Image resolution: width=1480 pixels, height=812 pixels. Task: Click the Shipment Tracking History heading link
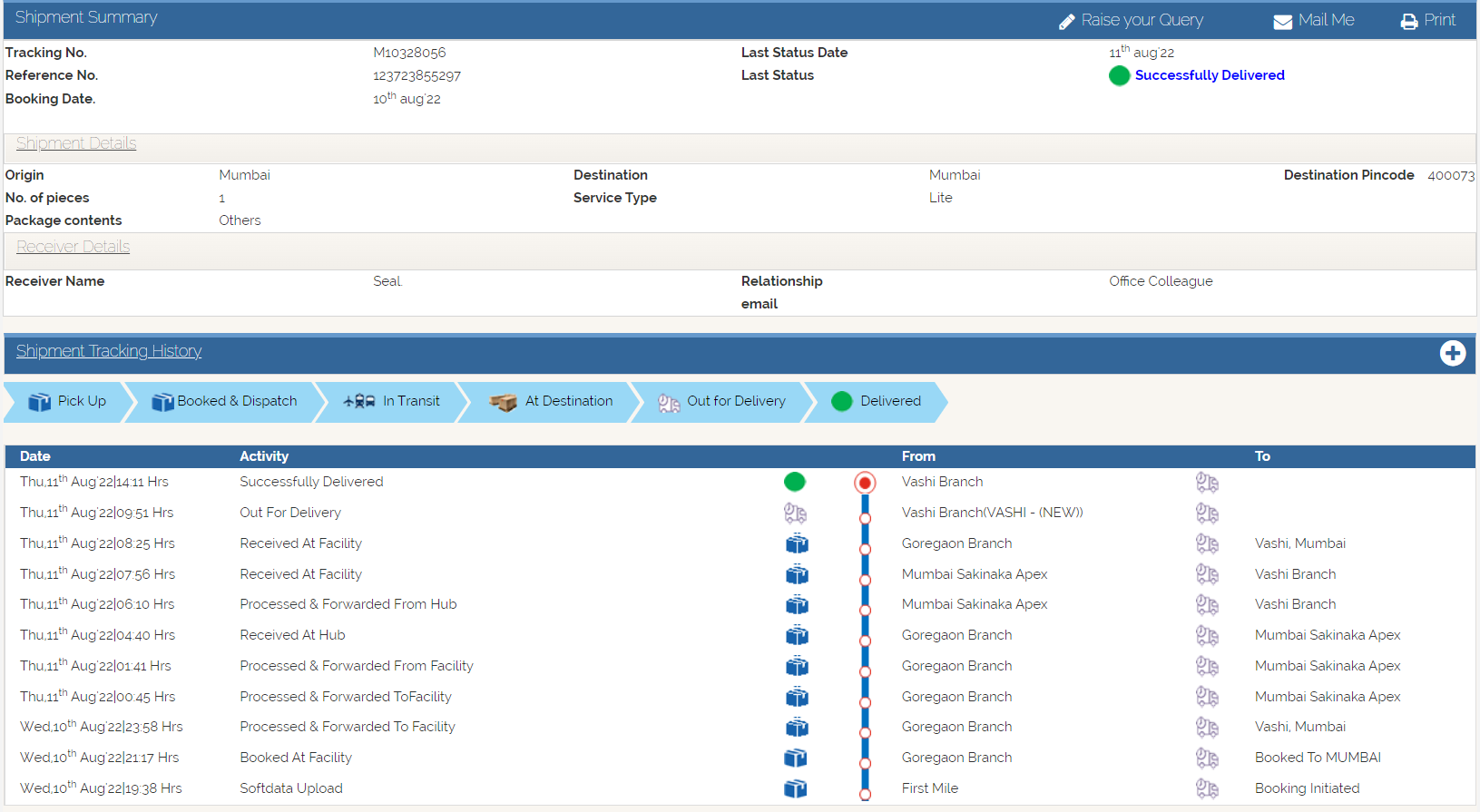pos(109,351)
